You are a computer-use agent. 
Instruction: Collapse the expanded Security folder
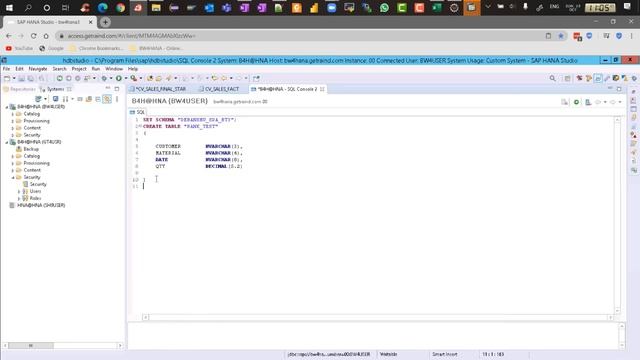(x=13, y=177)
